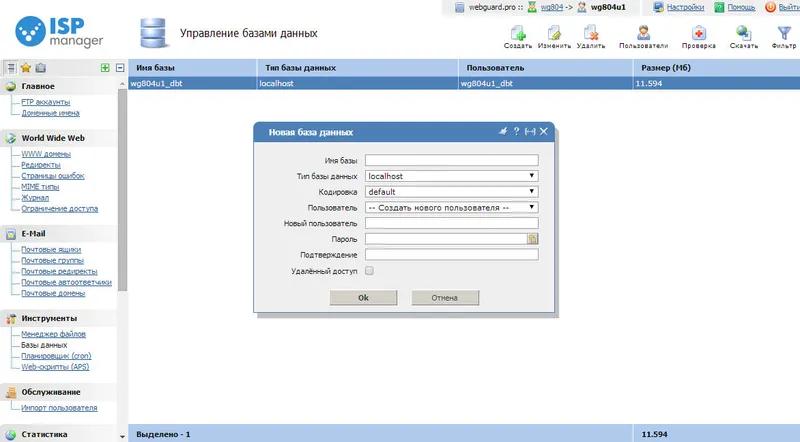The image size is (800, 442).
Task: Open the Импорт пользователя link
Action: [x=59, y=408]
